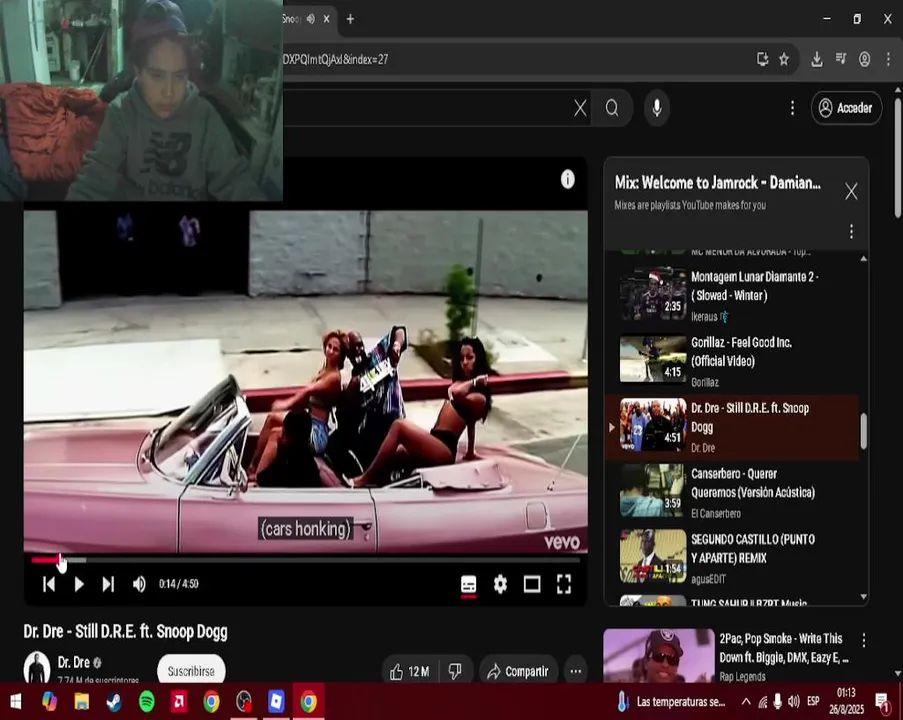Screen dimensions: 903x720
Task: Open YouTube settings three-dot menu
Action: click(792, 108)
